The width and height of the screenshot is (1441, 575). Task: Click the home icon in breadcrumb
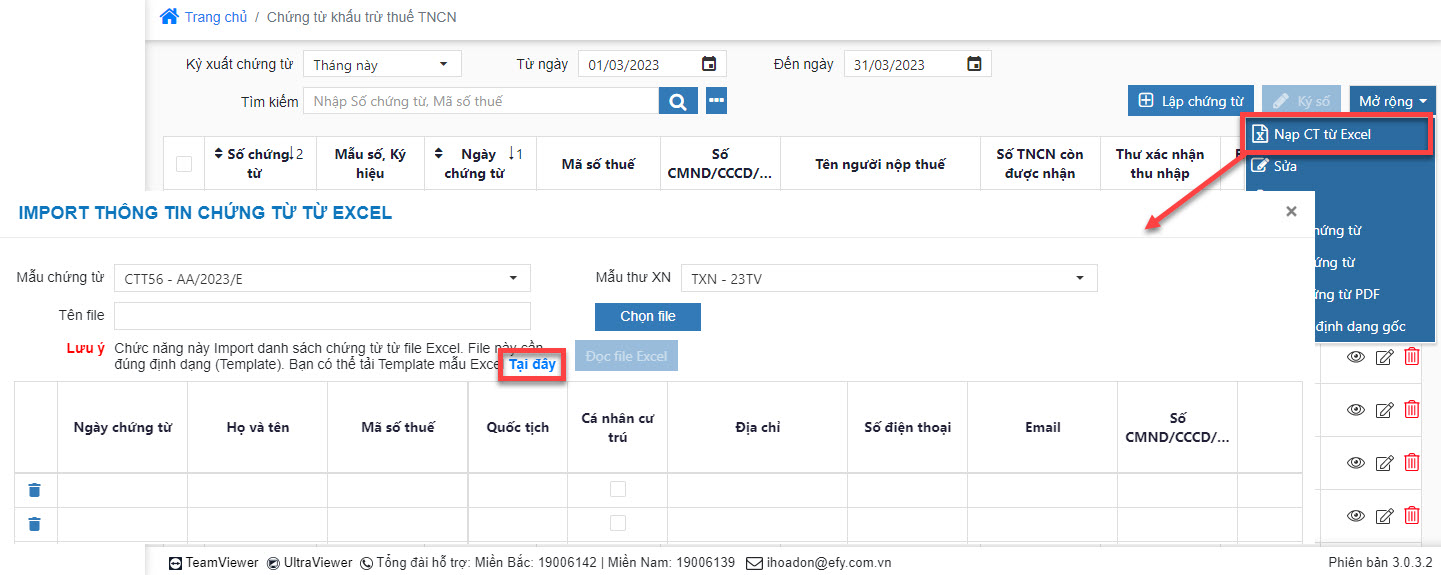pos(169,17)
